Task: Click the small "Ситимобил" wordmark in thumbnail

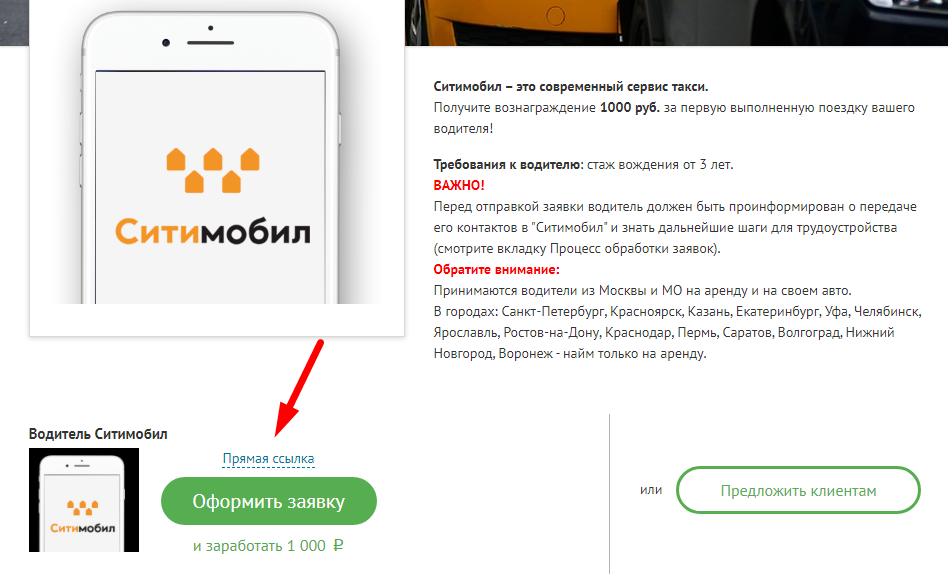Action: (83, 528)
